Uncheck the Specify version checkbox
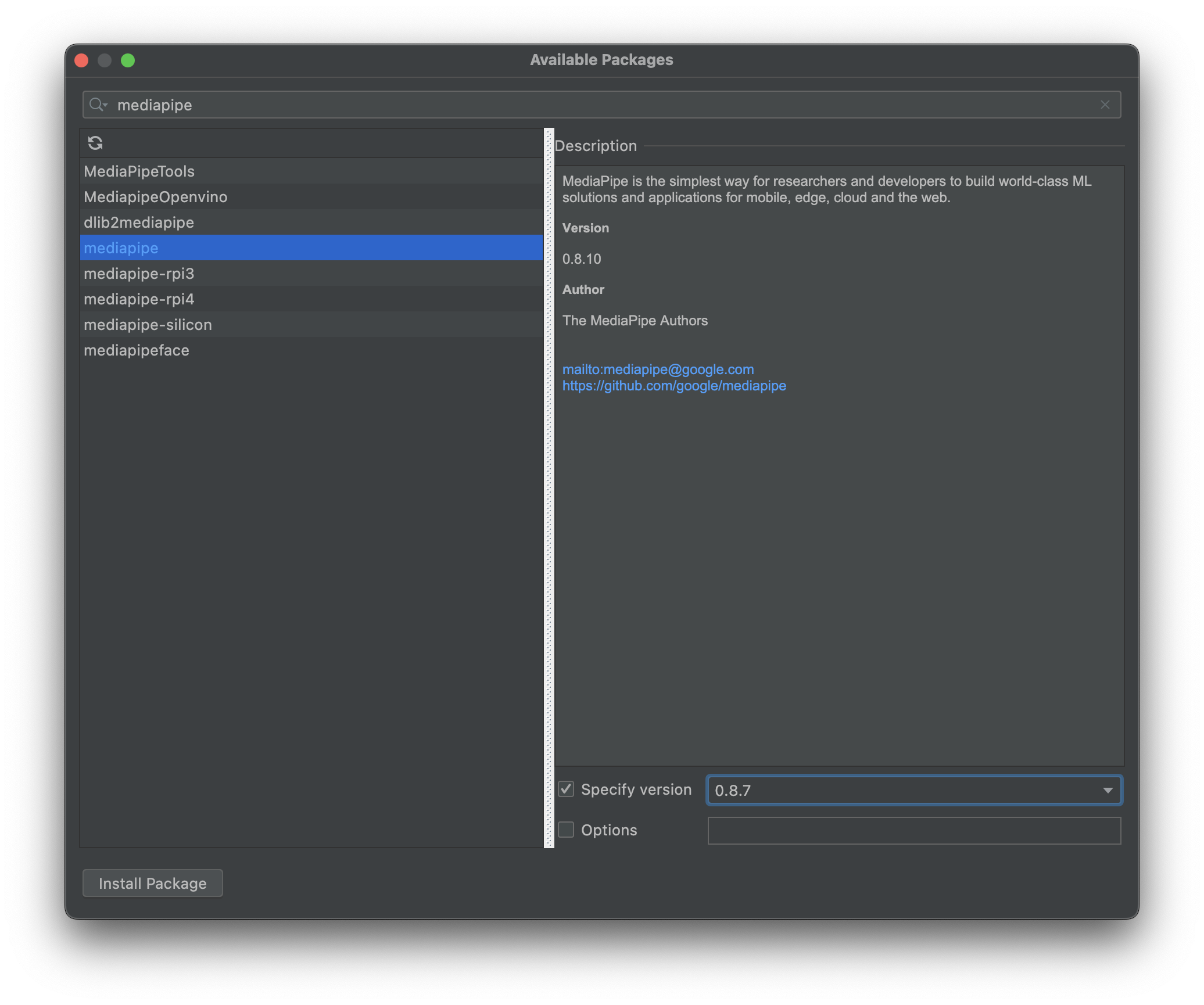Screen dimensions: 1204x1005 pos(566,789)
